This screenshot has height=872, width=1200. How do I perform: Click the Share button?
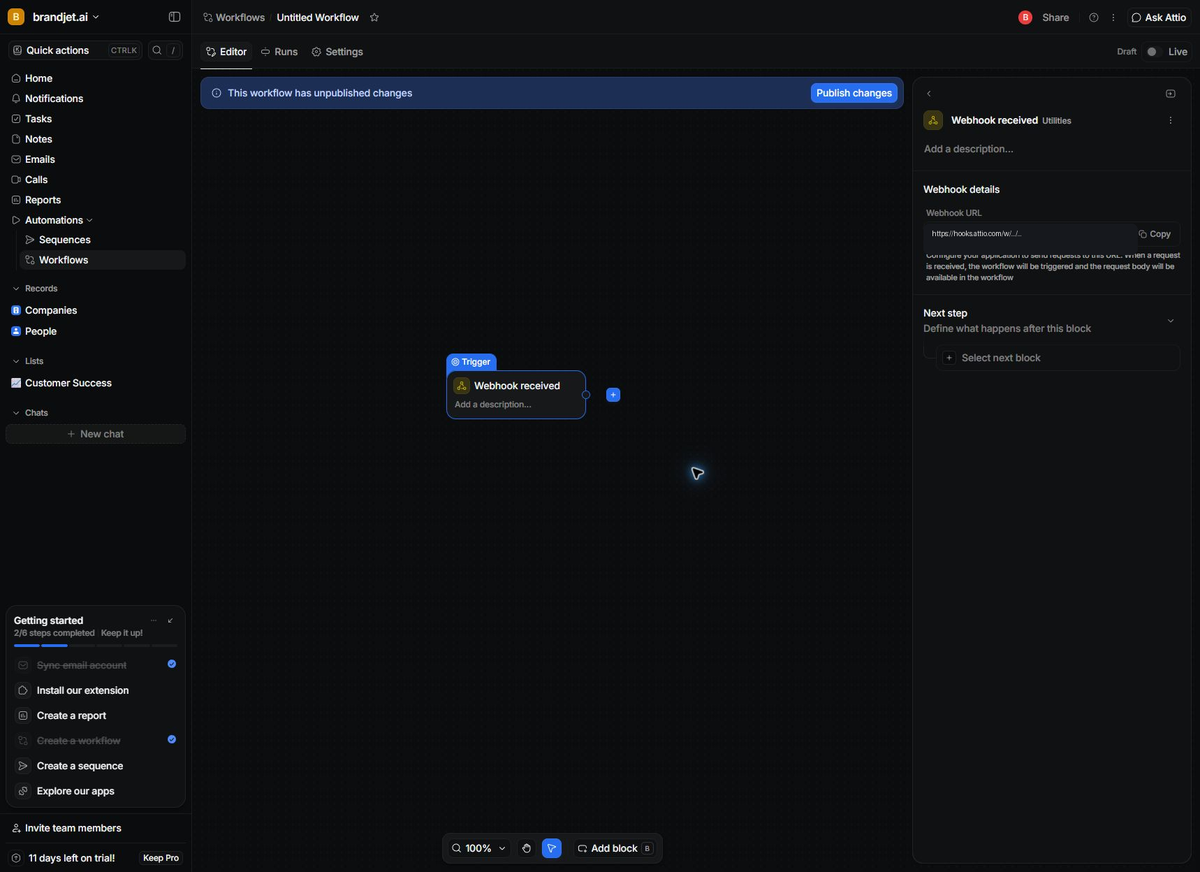coord(1055,18)
